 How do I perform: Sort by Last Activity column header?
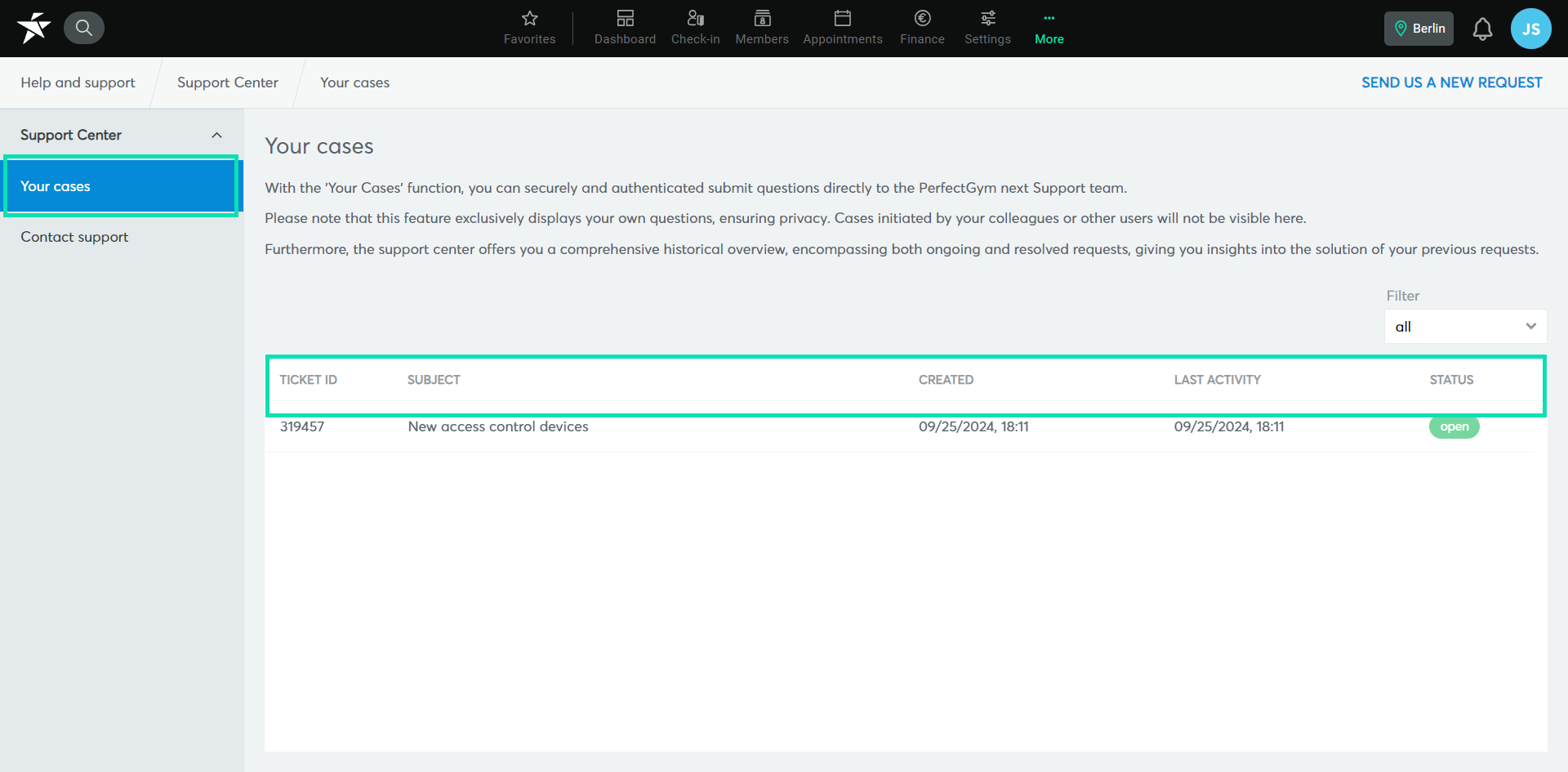pos(1217,380)
